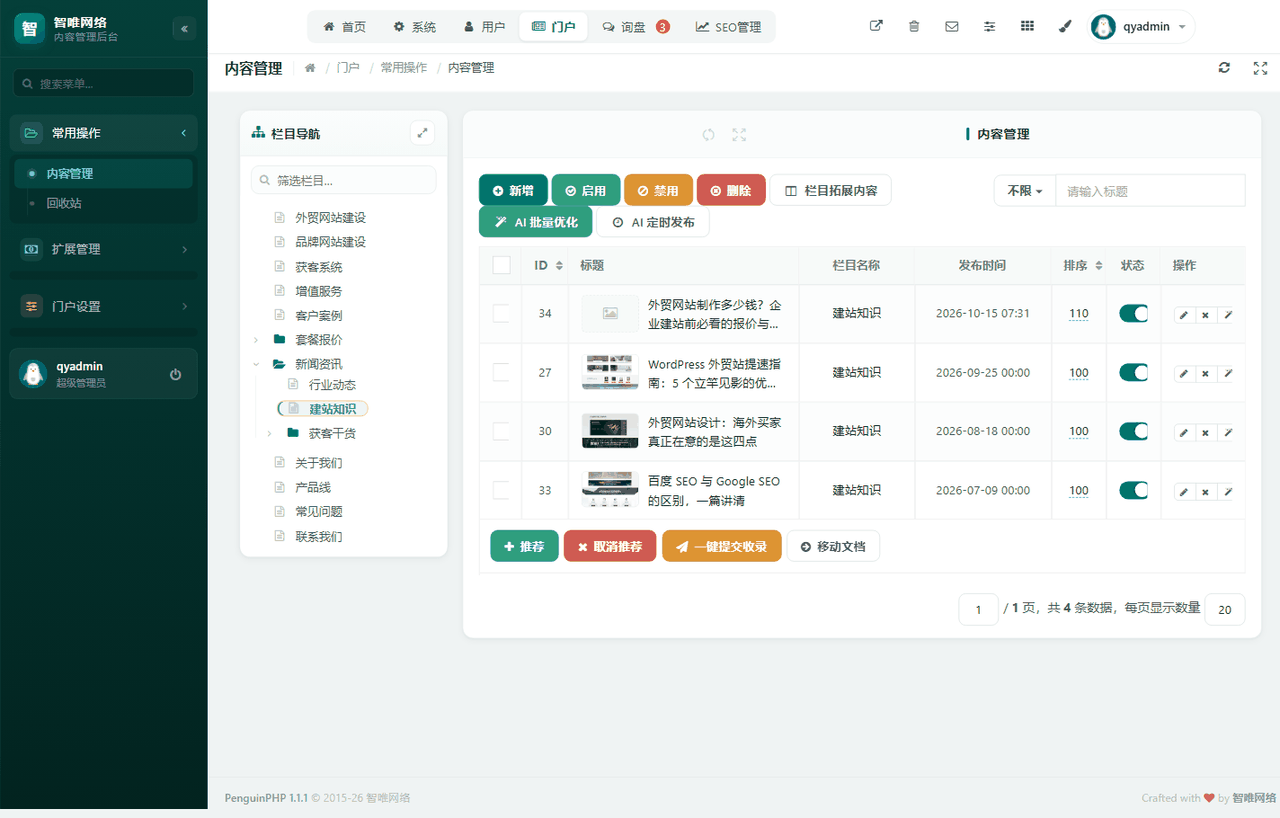Collapse the sidebar with the double-chevron icon
Viewport: 1280px width, 818px height.
click(x=184, y=29)
